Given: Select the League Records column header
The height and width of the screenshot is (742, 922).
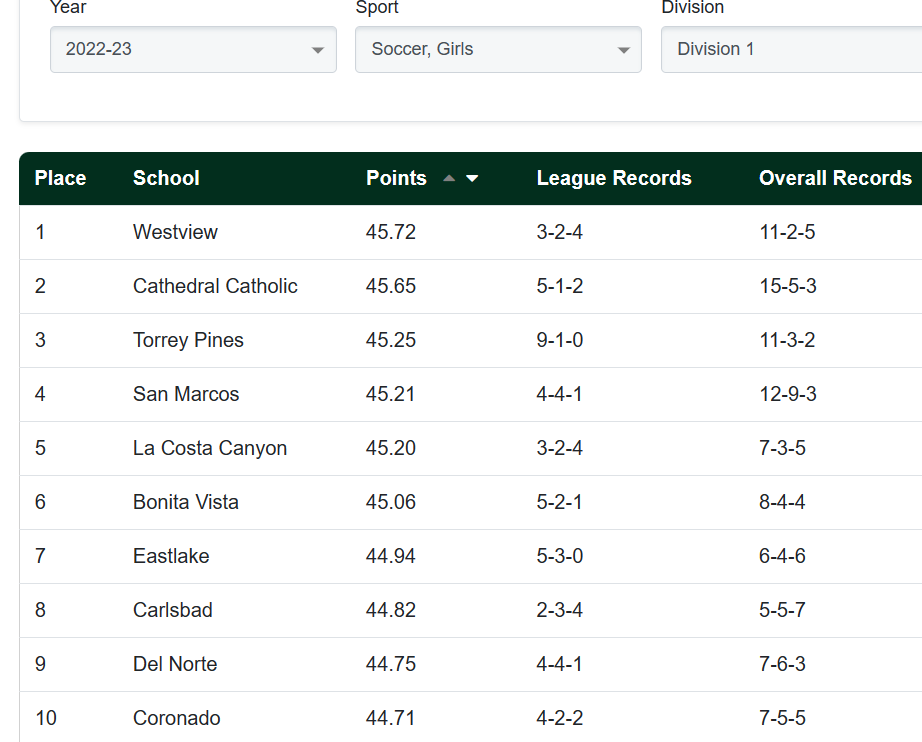Looking at the screenshot, I should (614, 178).
